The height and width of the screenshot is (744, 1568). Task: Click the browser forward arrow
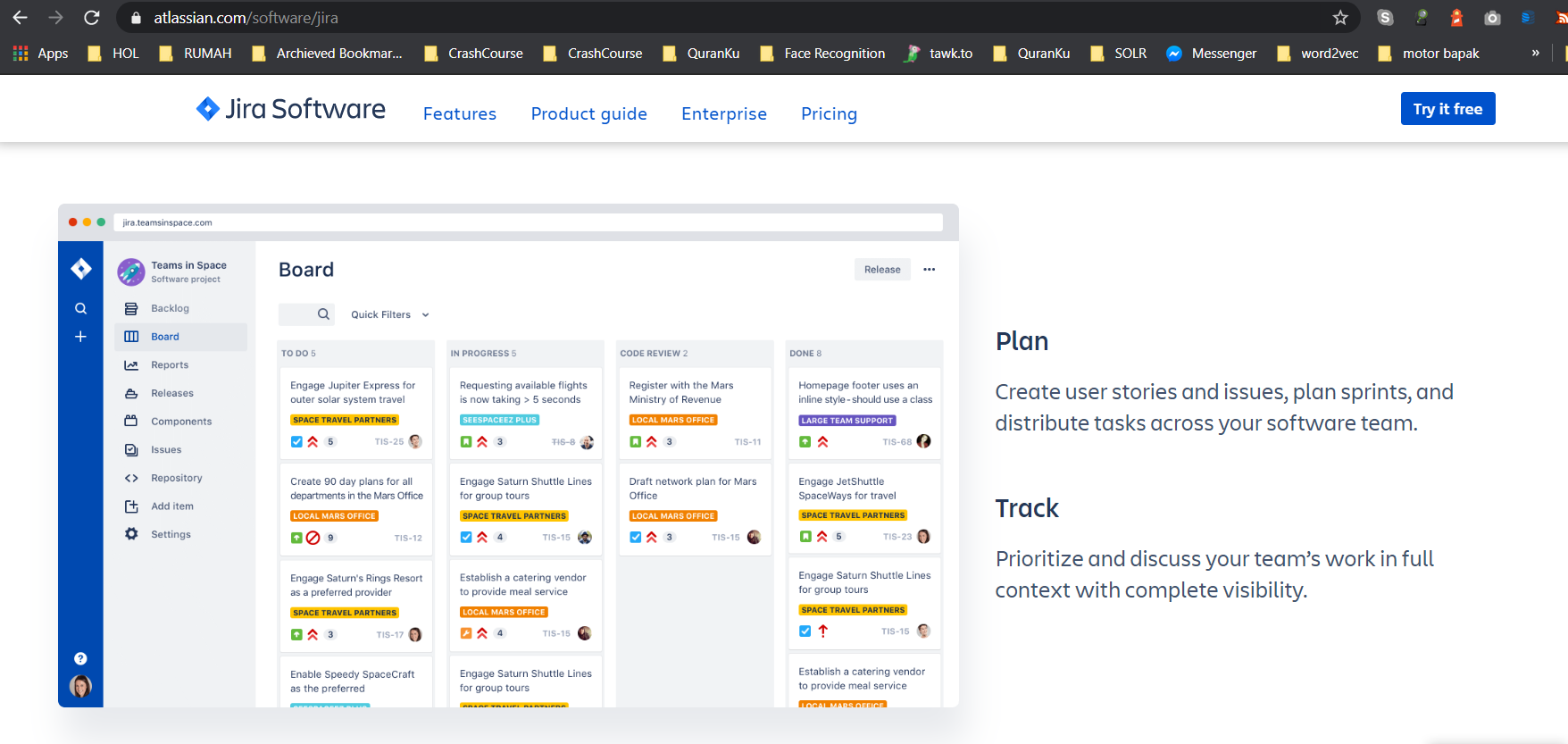(55, 18)
